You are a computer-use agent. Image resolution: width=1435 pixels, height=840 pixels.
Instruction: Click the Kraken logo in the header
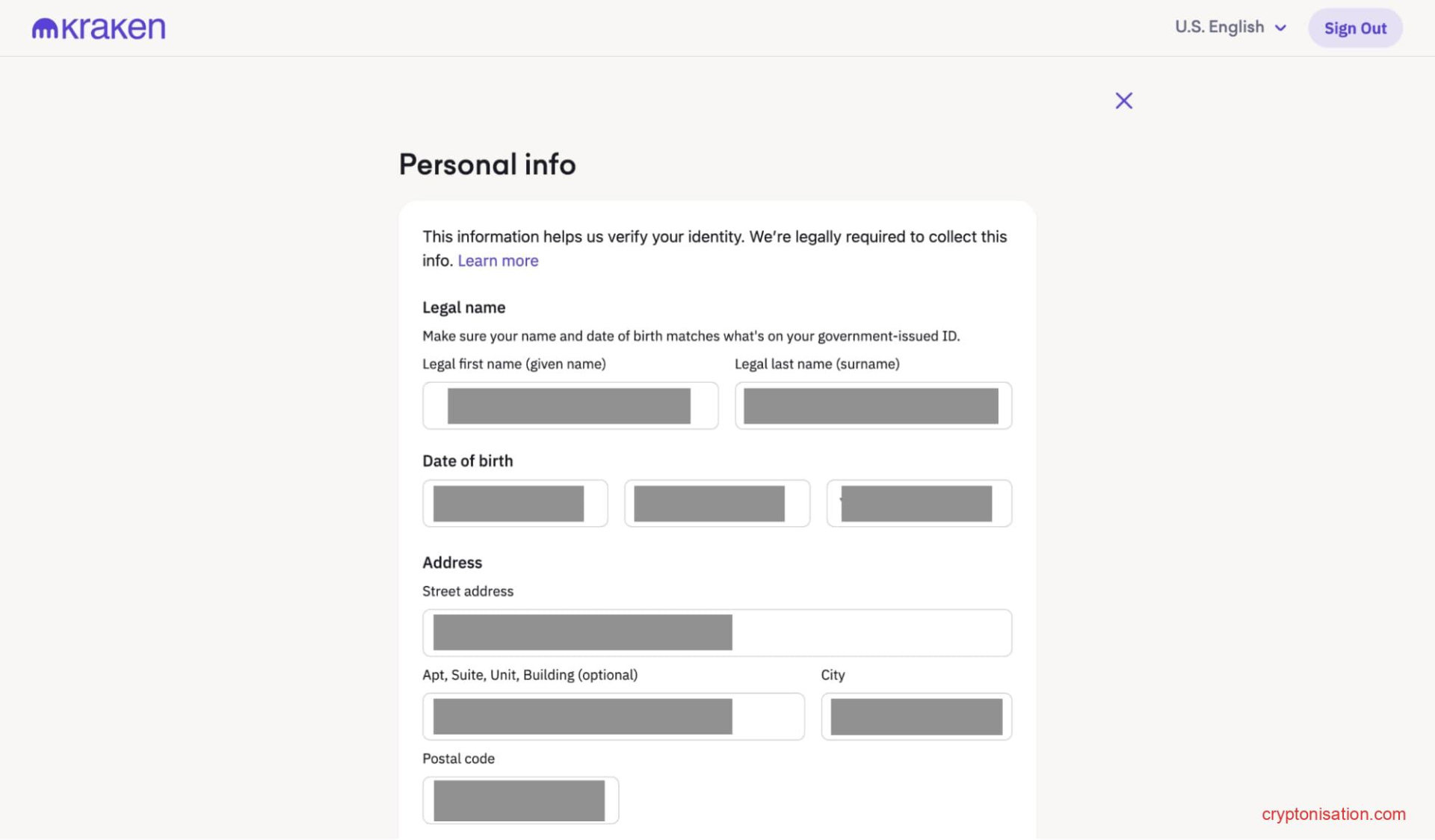click(99, 28)
